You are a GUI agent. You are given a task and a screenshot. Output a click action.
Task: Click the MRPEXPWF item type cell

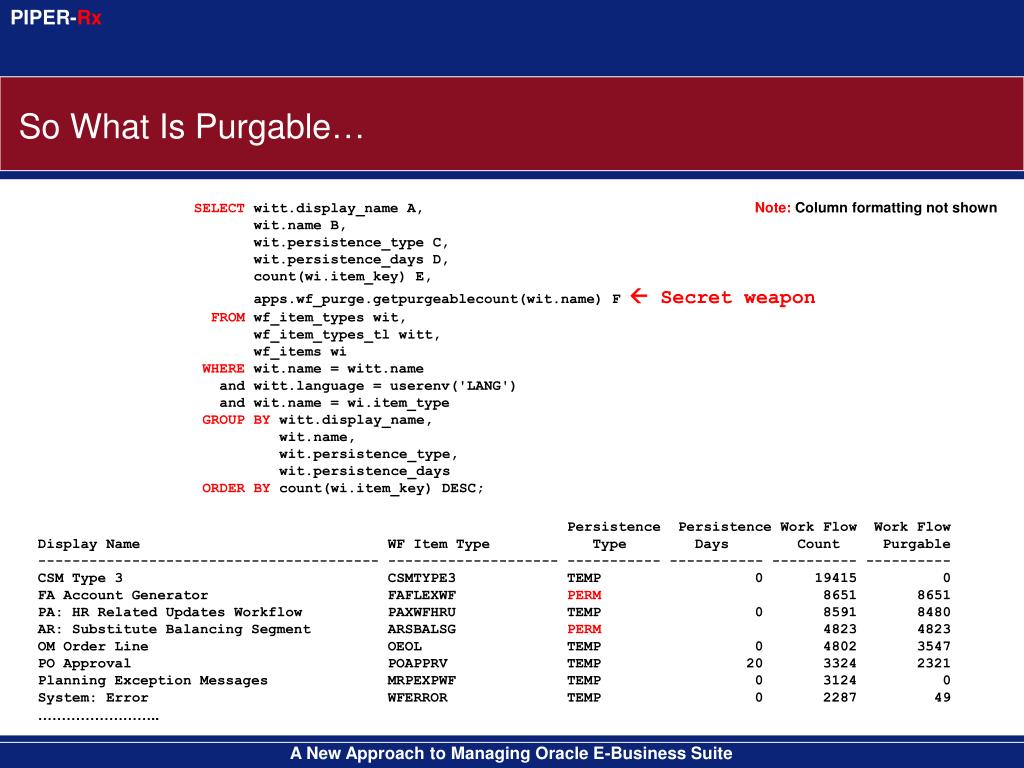pyautogui.click(x=421, y=680)
